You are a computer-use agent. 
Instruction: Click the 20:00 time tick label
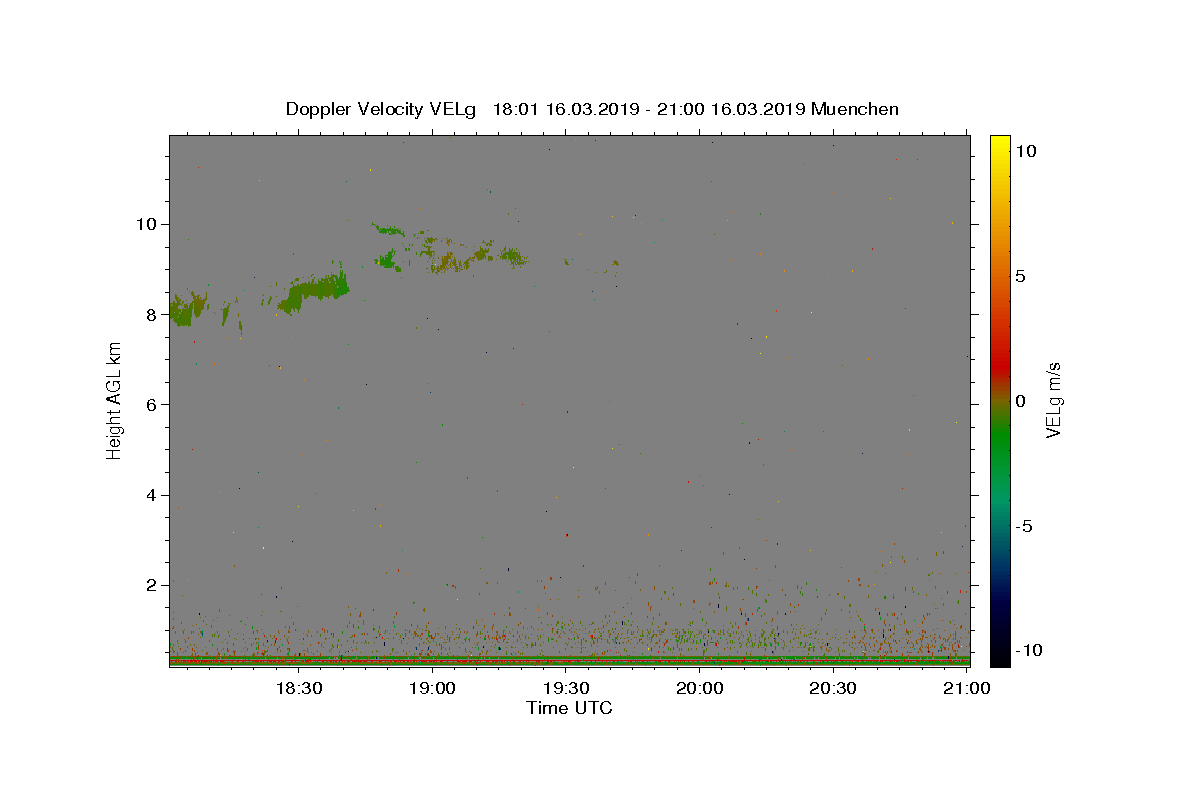click(x=699, y=688)
